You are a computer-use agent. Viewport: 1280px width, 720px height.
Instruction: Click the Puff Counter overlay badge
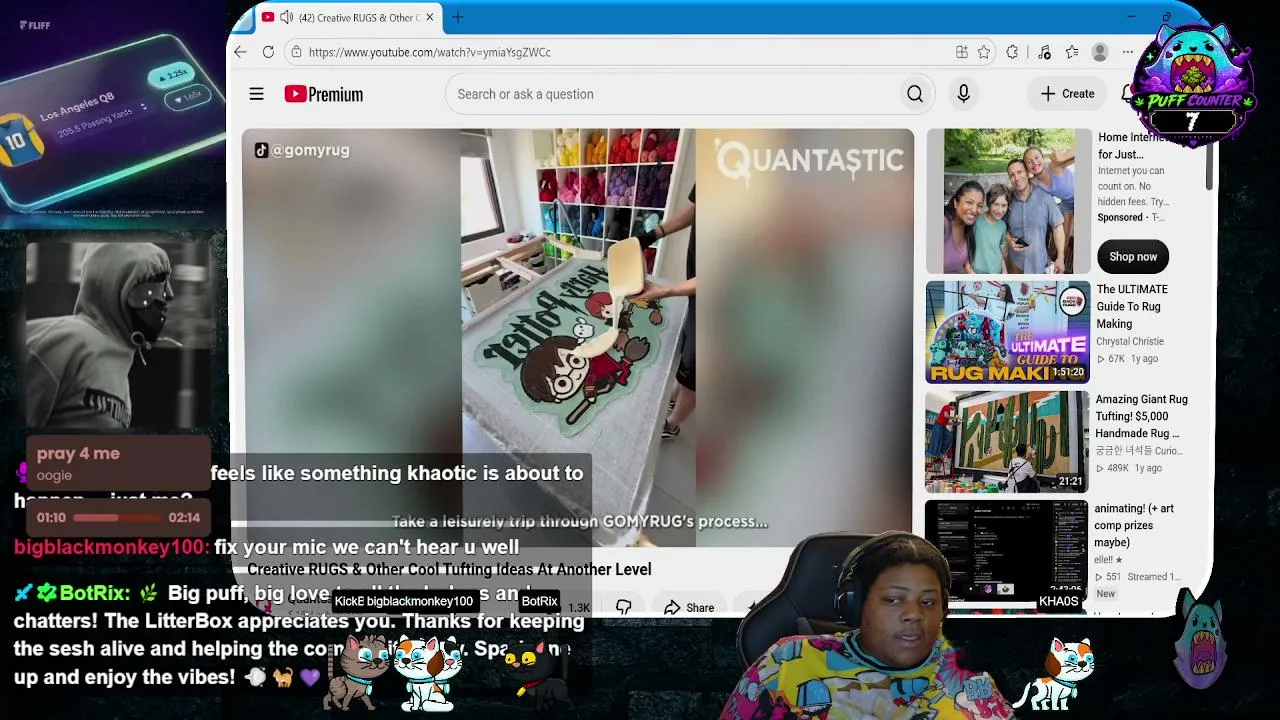click(1191, 88)
